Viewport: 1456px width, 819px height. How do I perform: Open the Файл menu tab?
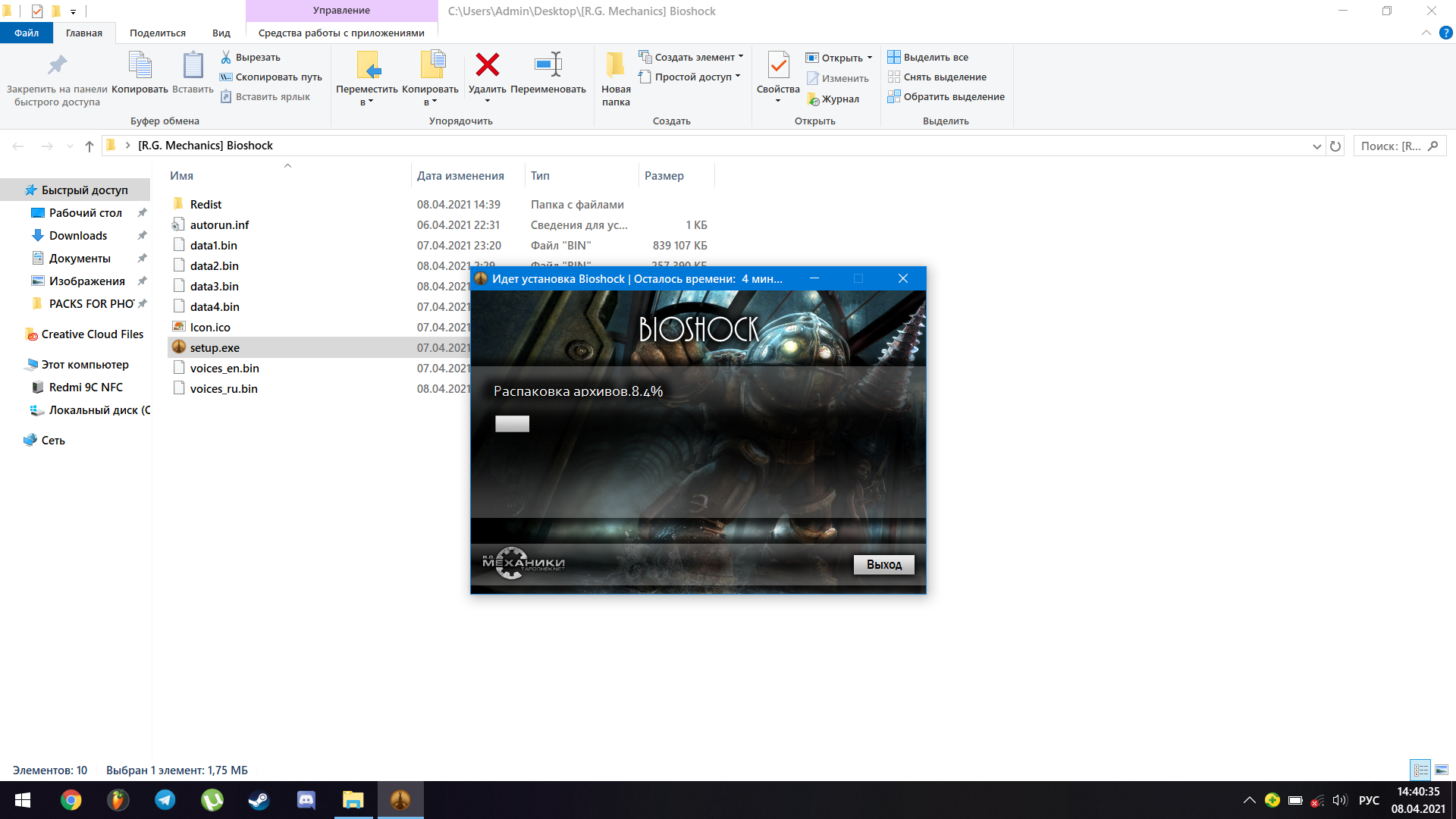pos(27,33)
